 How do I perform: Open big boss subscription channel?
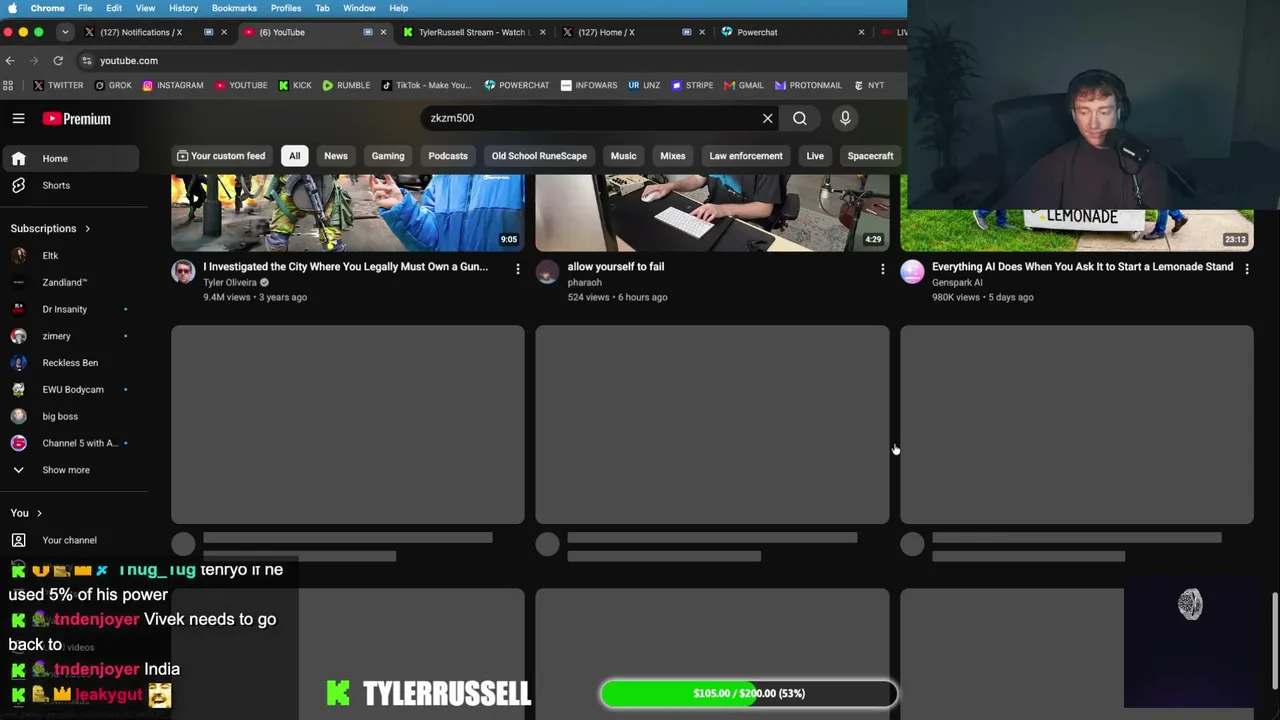coord(70,416)
